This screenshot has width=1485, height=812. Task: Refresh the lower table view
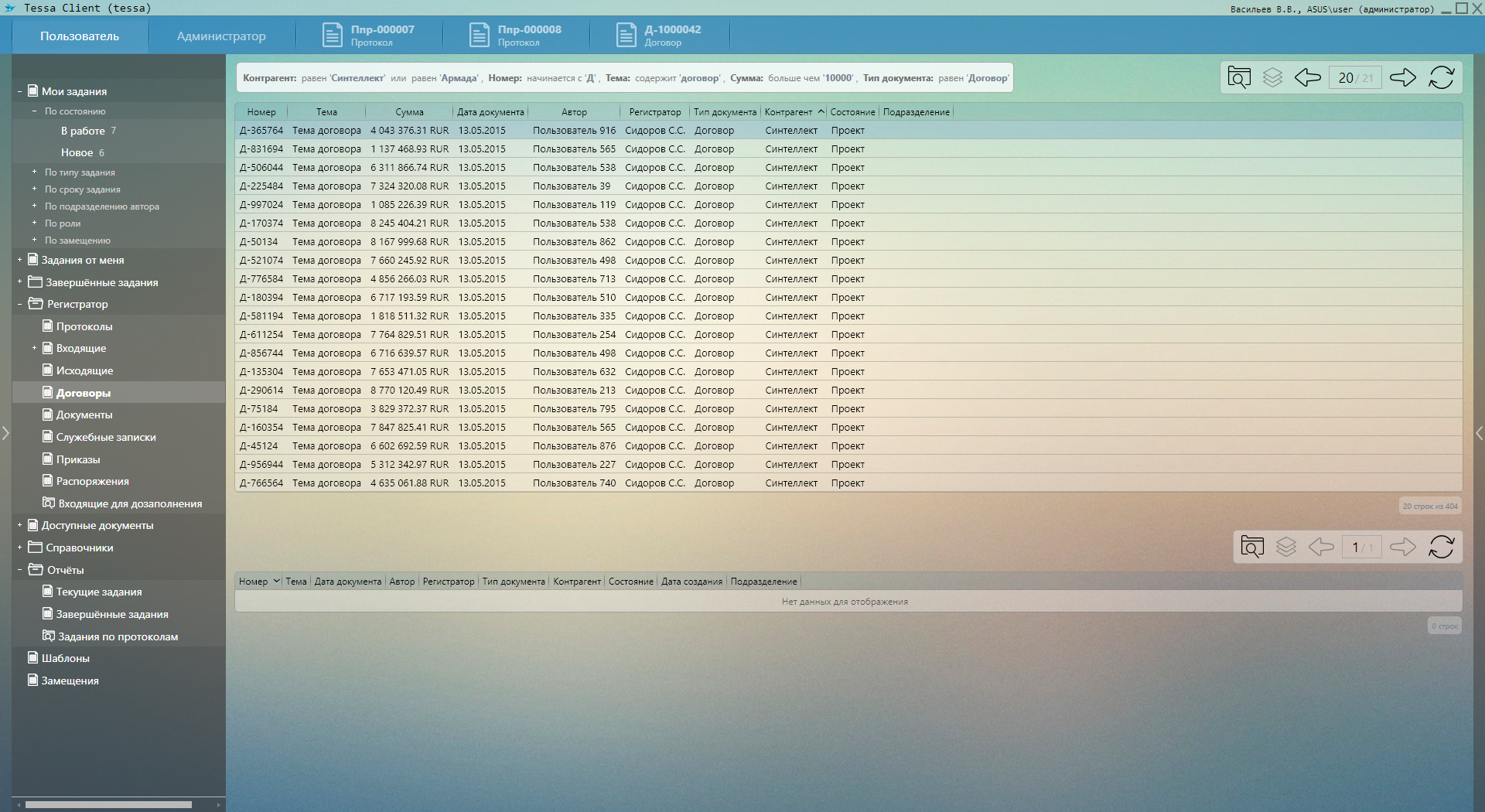(1442, 548)
